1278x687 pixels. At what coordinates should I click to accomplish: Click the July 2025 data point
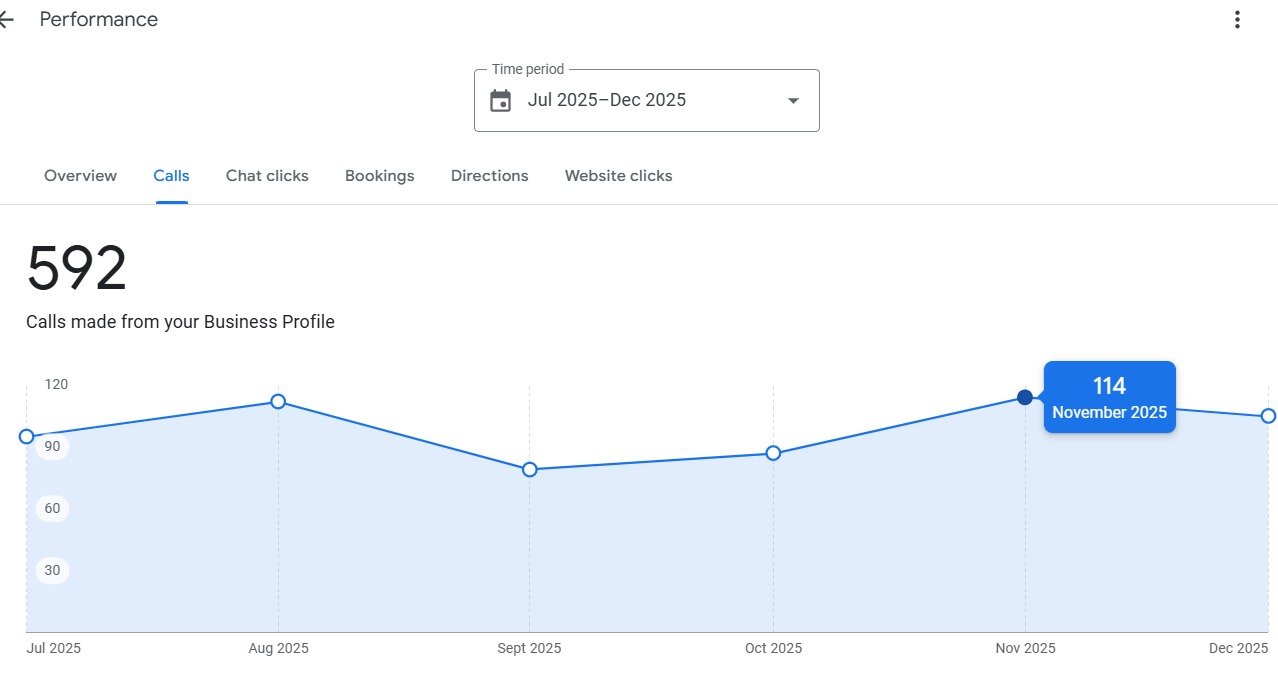pyautogui.click(x=27, y=437)
